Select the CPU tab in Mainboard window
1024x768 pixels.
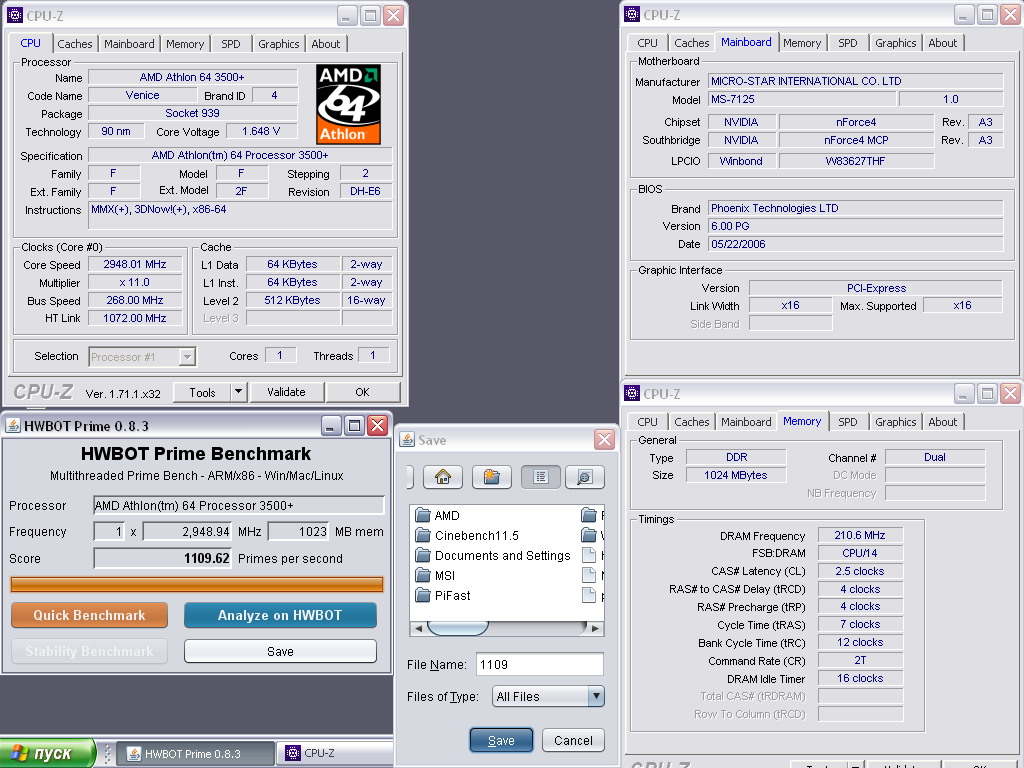click(x=647, y=43)
